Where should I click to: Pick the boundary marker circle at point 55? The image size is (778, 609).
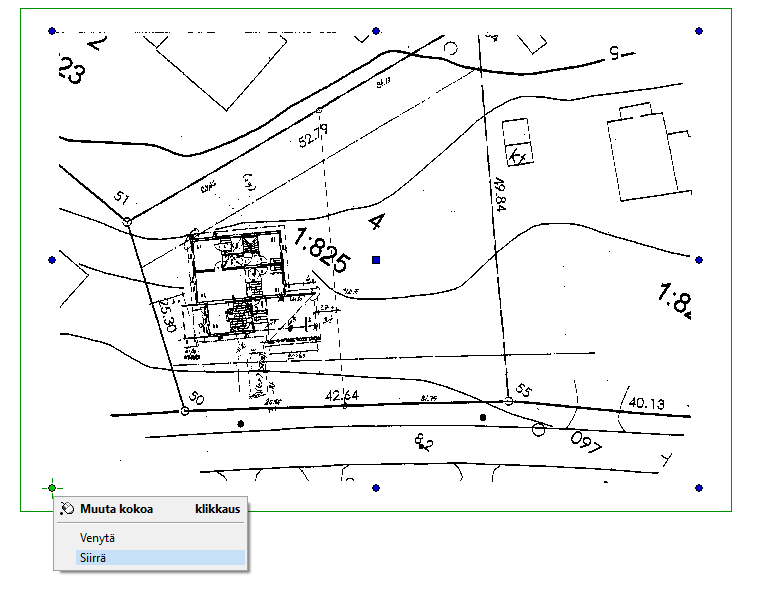click(x=508, y=401)
